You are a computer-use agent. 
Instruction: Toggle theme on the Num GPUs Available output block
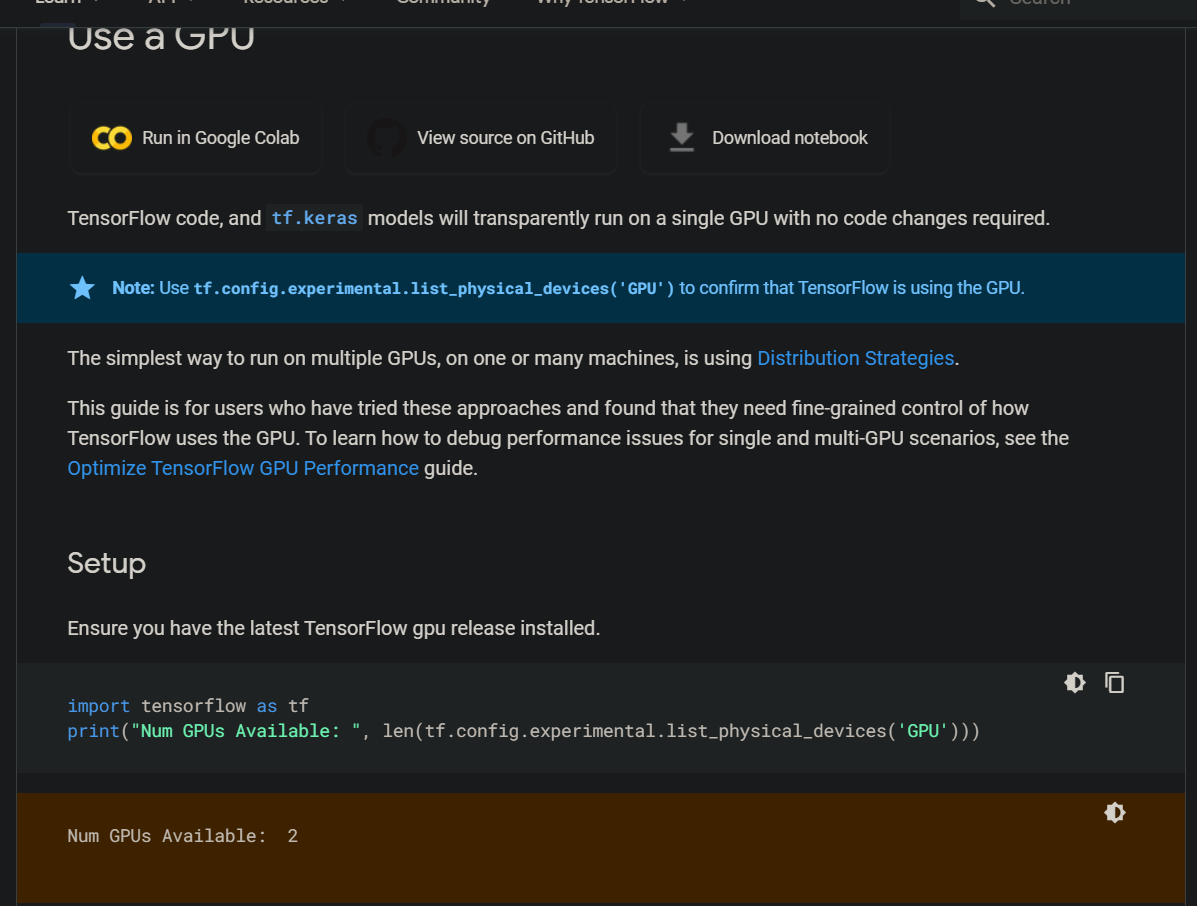(x=1115, y=812)
